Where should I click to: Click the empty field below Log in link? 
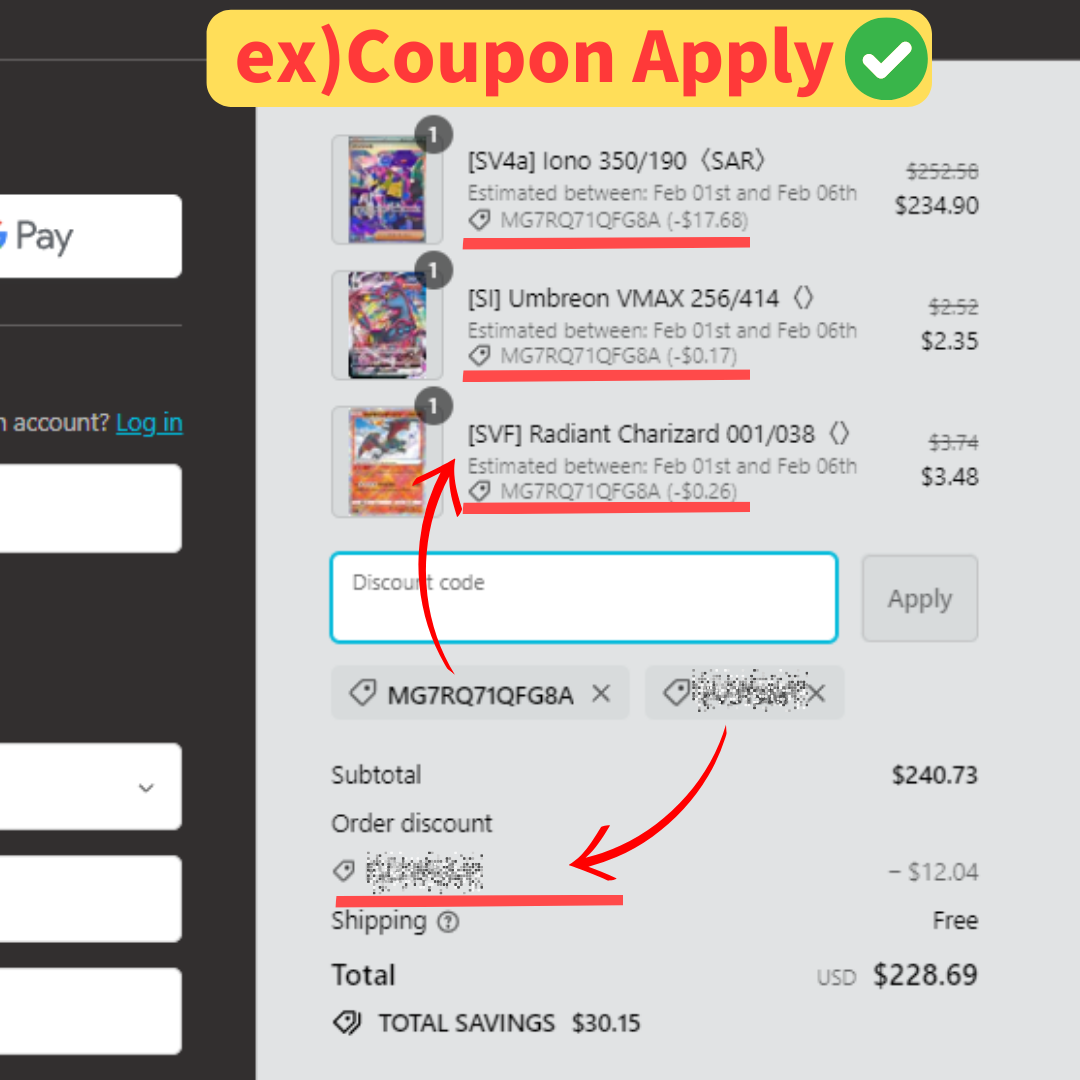[x=90, y=508]
